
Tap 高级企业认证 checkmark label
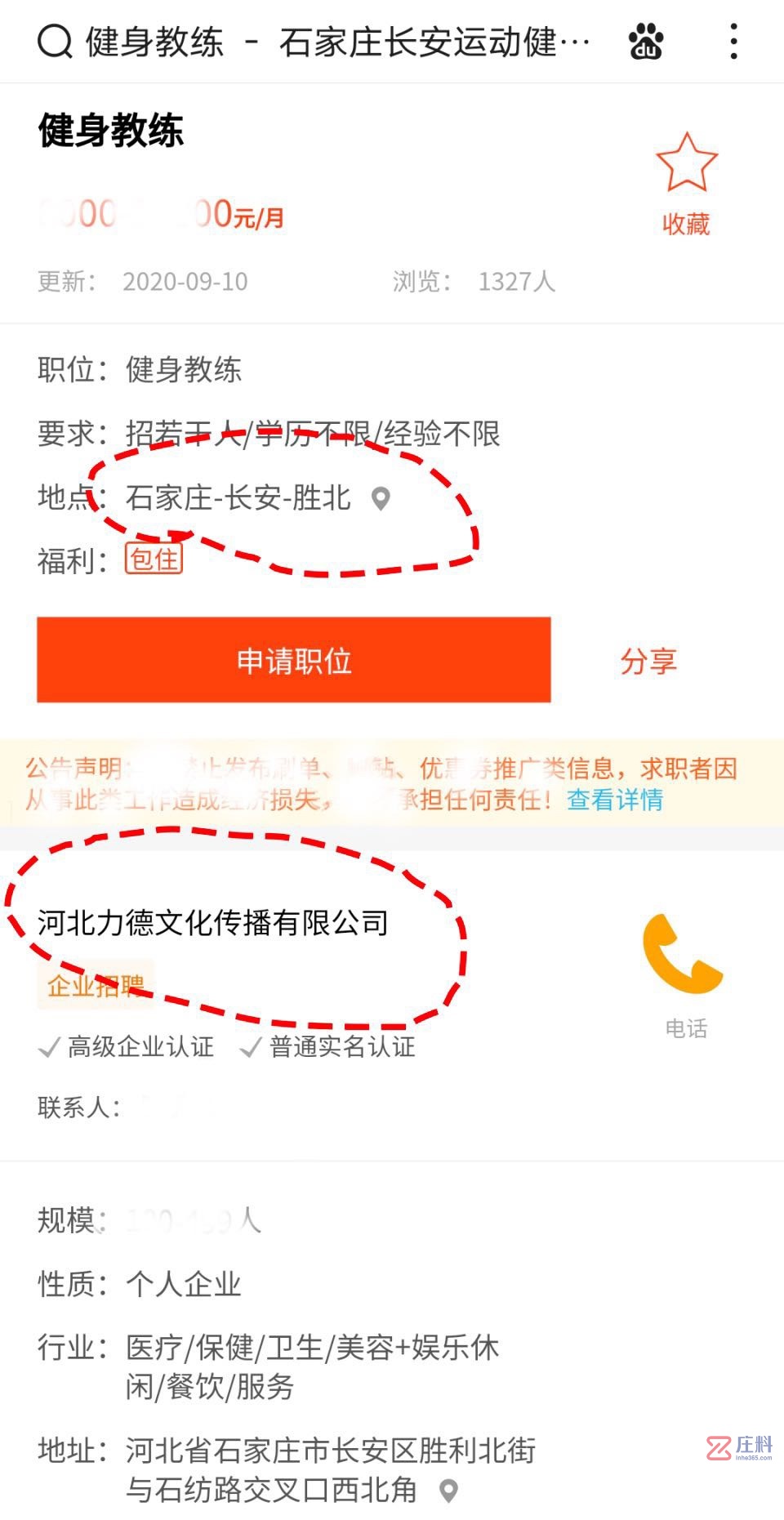click(x=127, y=1047)
